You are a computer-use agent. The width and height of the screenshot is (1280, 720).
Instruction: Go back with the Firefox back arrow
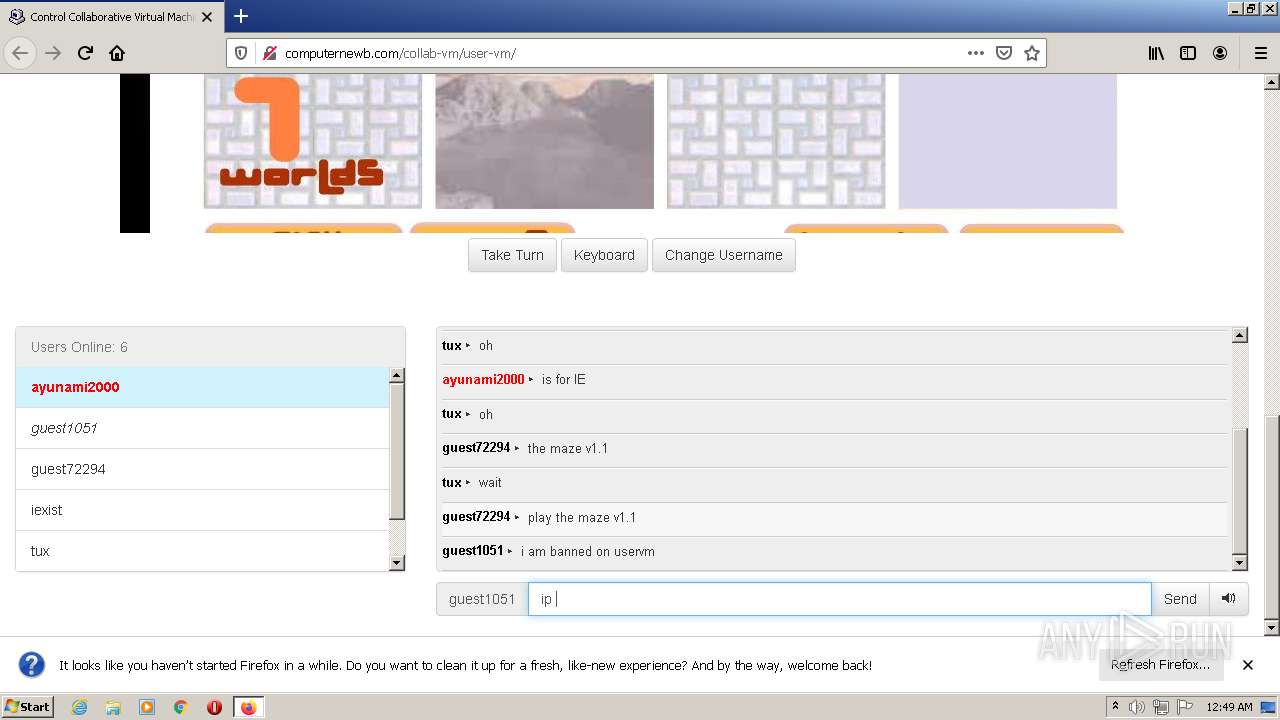click(x=21, y=53)
